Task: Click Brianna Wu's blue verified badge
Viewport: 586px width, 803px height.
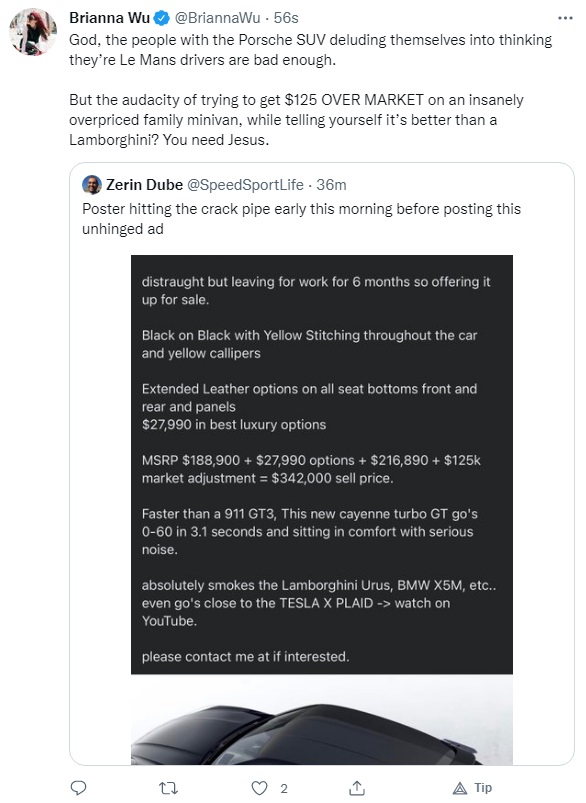Action: tap(162, 18)
